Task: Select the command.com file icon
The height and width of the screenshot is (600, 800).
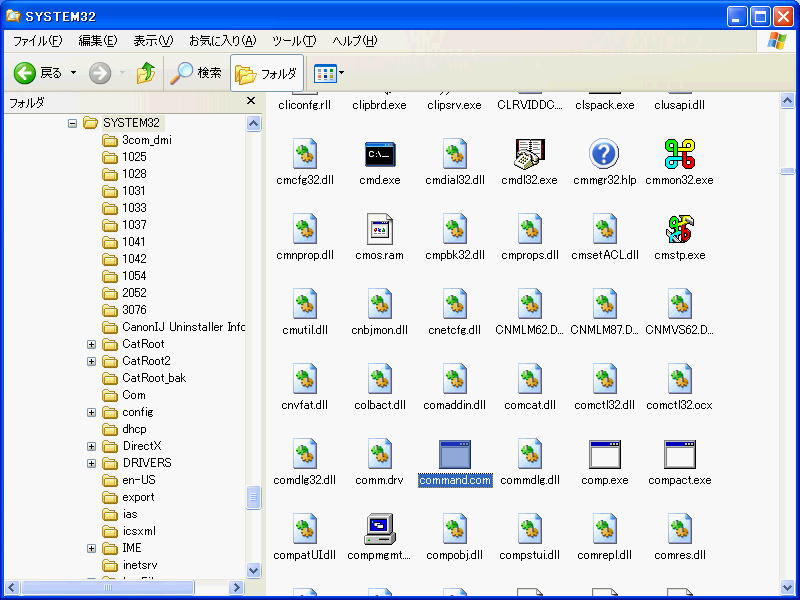Action: click(x=455, y=454)
